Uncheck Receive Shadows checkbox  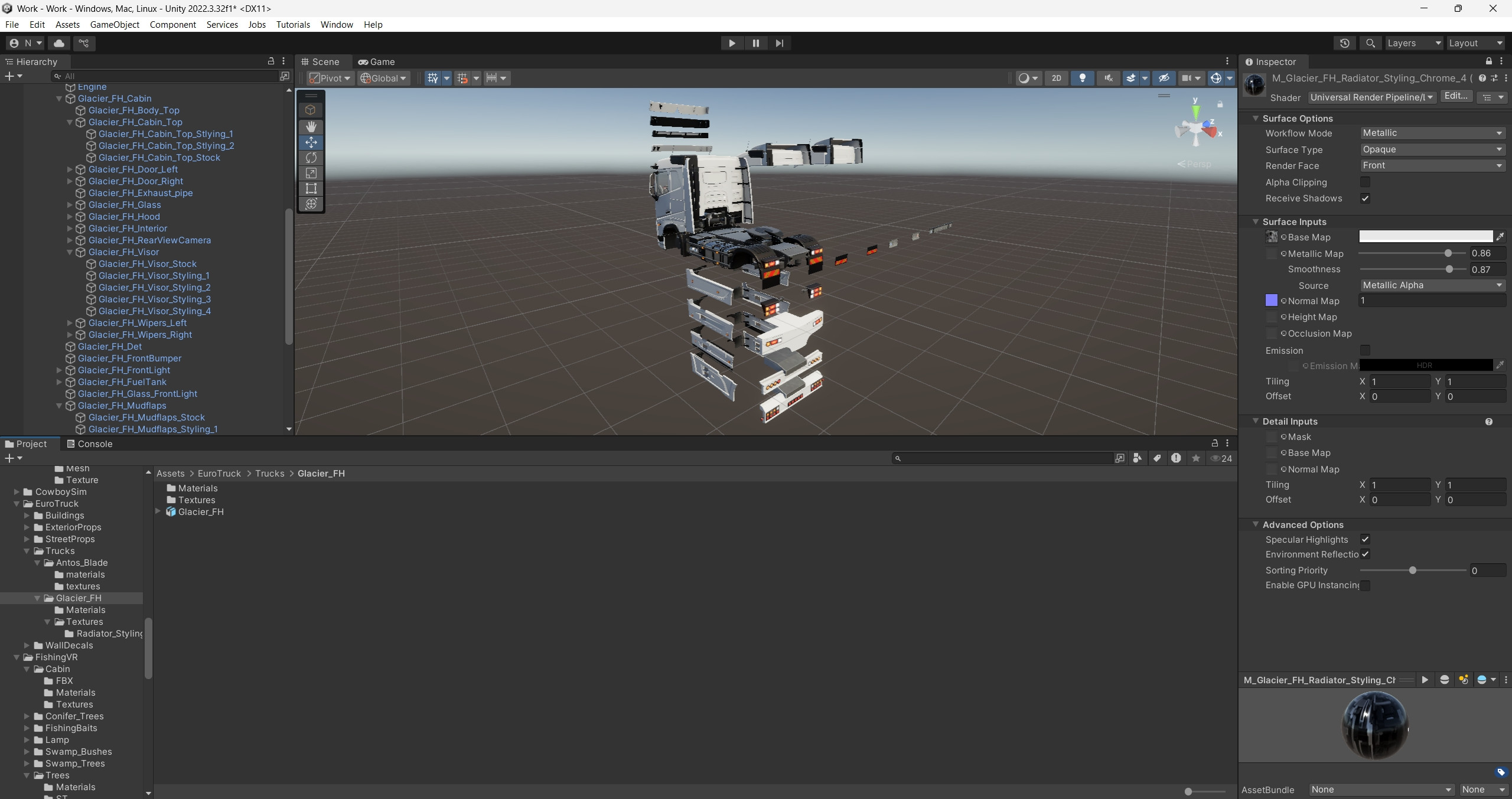coord(1365,198)
